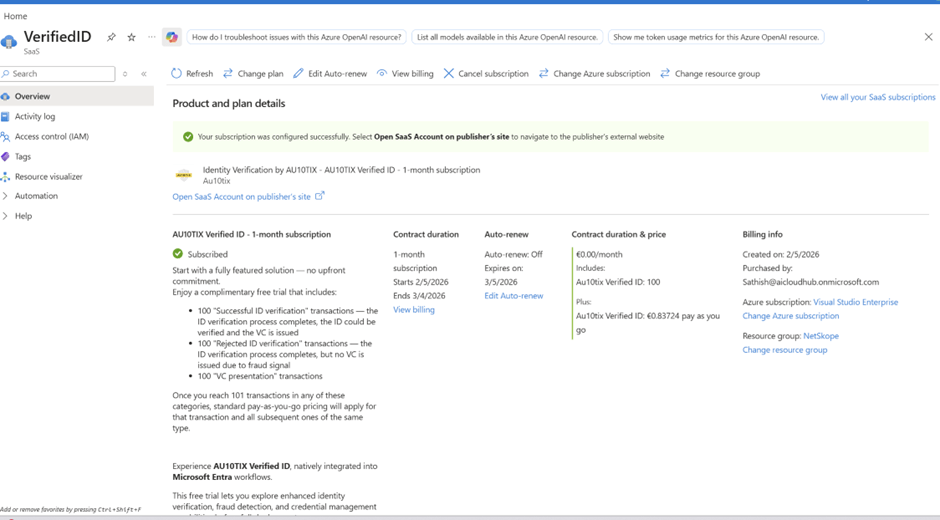Mark VerifiedID as a favorite with the star
Screen dimensions: 940x520
point(131,37)
